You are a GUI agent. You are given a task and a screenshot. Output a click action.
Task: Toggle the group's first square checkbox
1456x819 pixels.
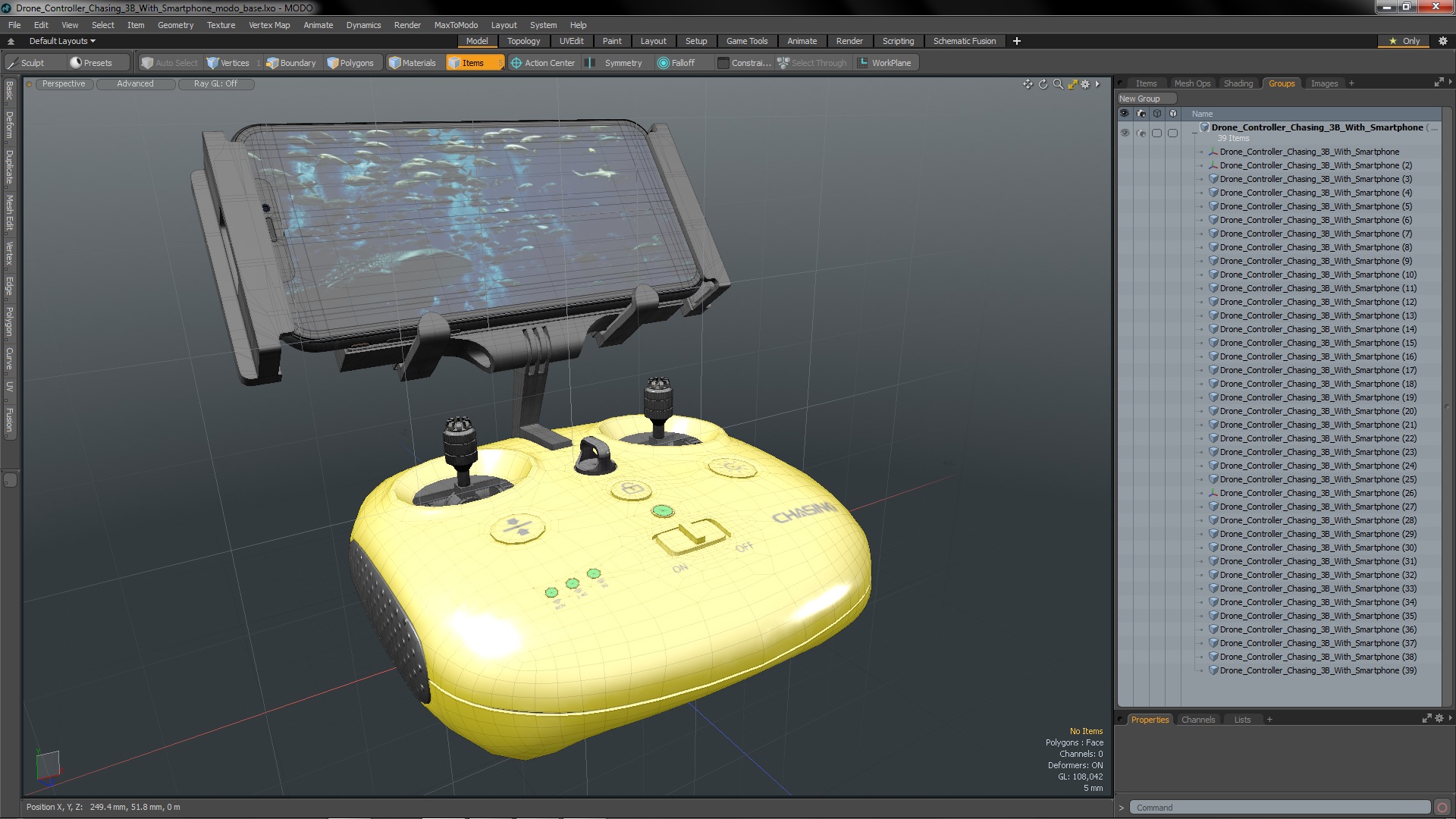[x=1157, y=133]
